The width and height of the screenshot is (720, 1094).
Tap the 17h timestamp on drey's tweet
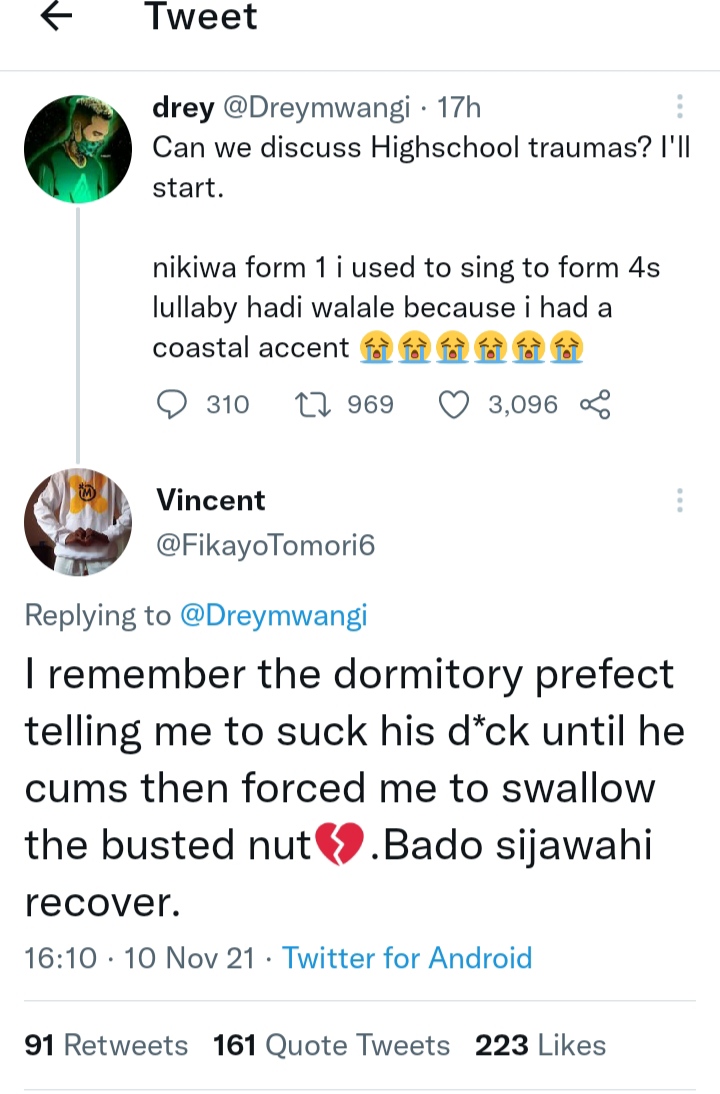coord(459,108)
